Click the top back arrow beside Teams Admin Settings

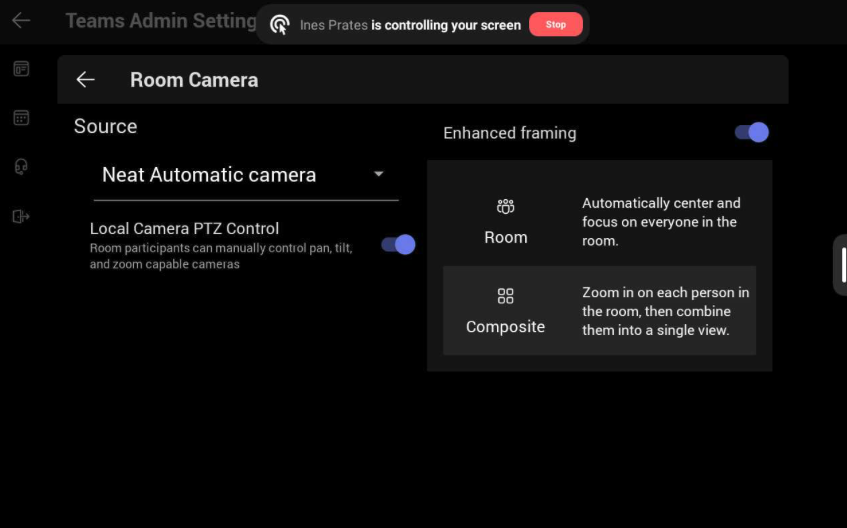click(21, 20)
